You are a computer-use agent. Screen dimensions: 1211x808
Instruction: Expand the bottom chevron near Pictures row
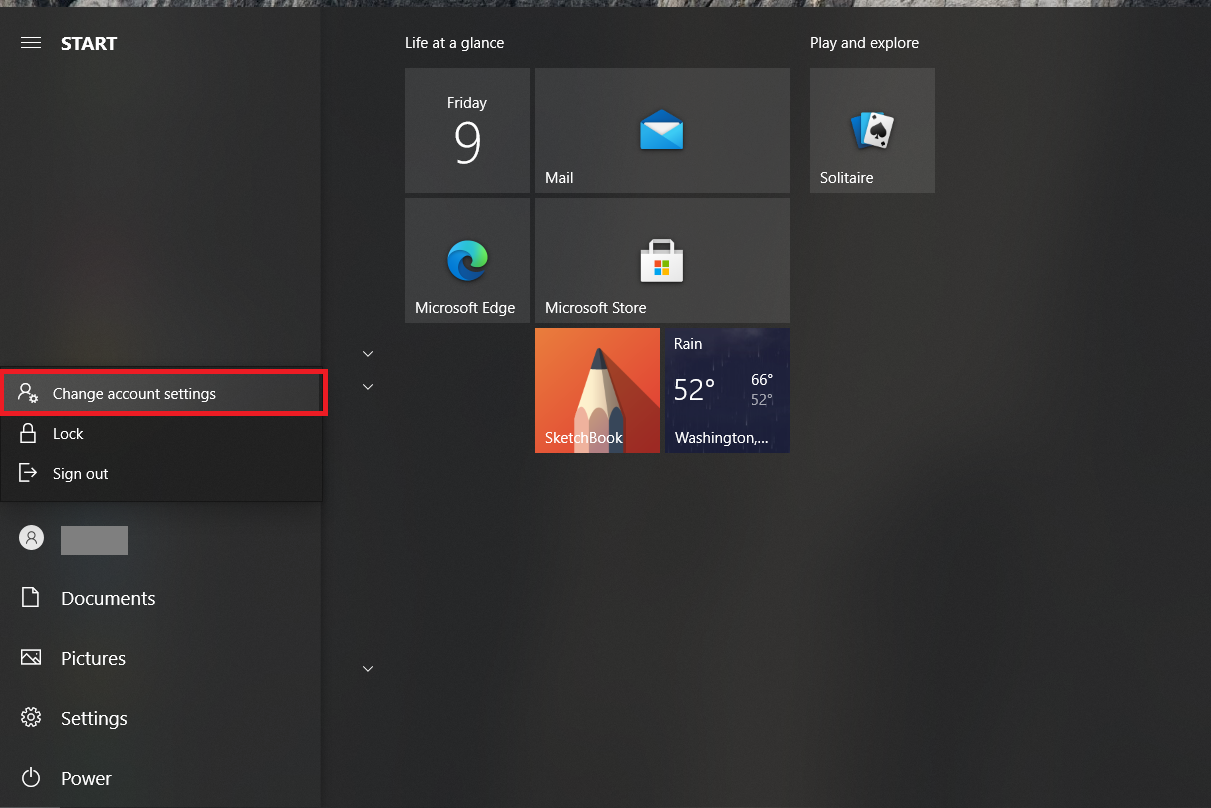tap(367, 668)
